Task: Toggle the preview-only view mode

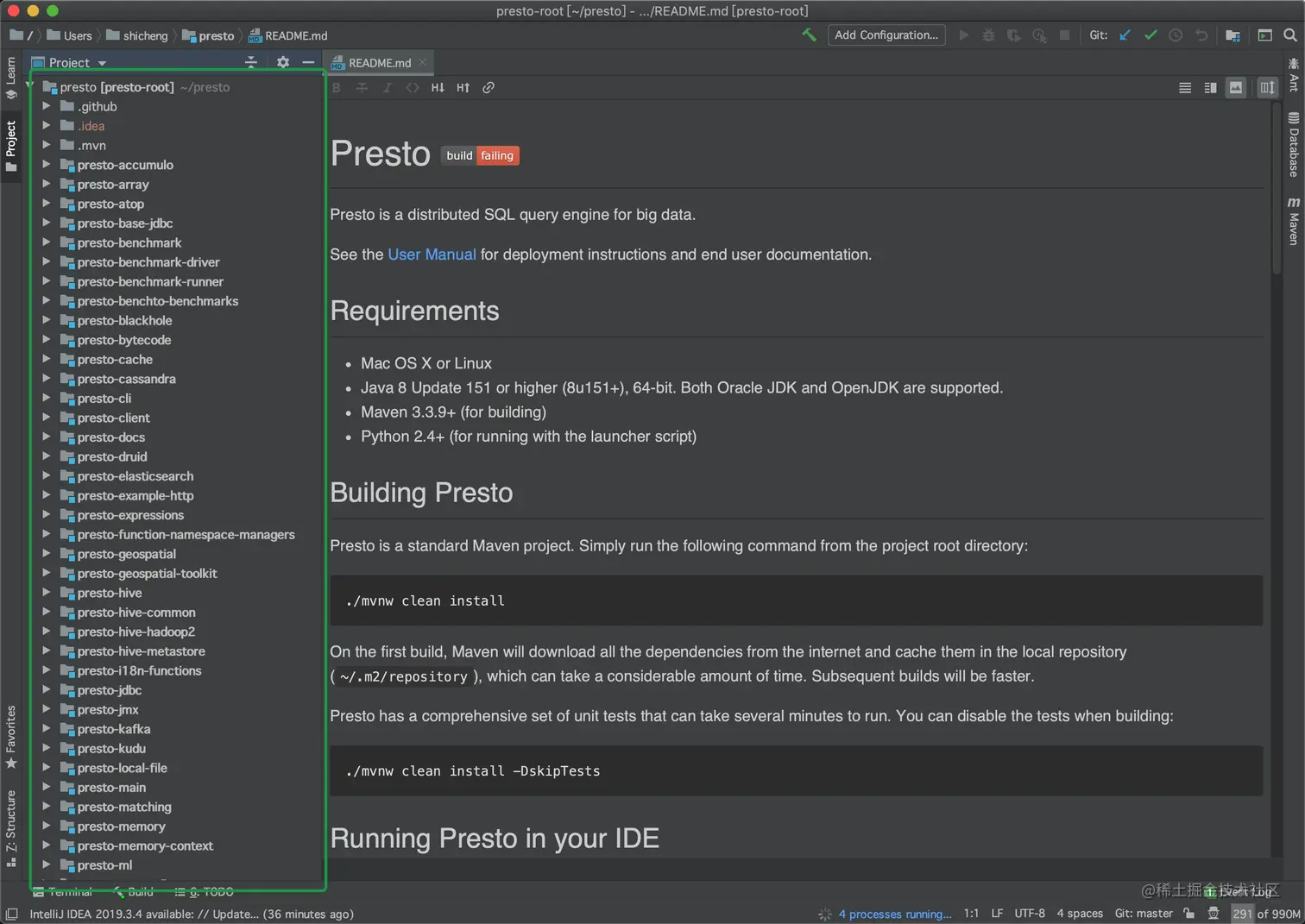Action: click(x=1236, y=88)
